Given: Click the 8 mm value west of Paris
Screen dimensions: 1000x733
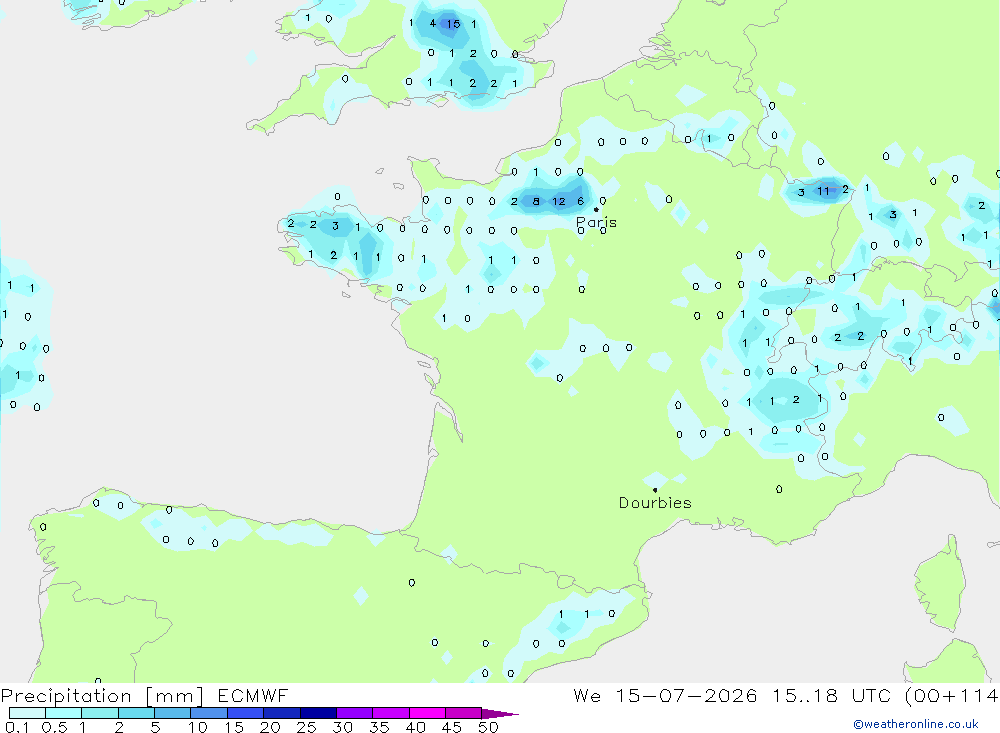Looking at the screenshot, I should [536, 202].
